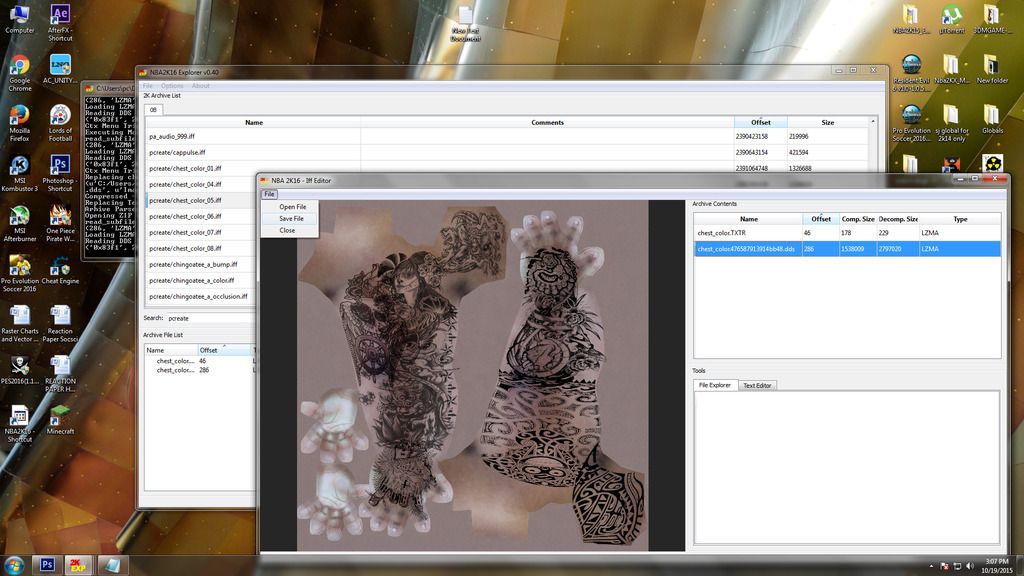Switch to the File Explorer tab

coord(715,385)
